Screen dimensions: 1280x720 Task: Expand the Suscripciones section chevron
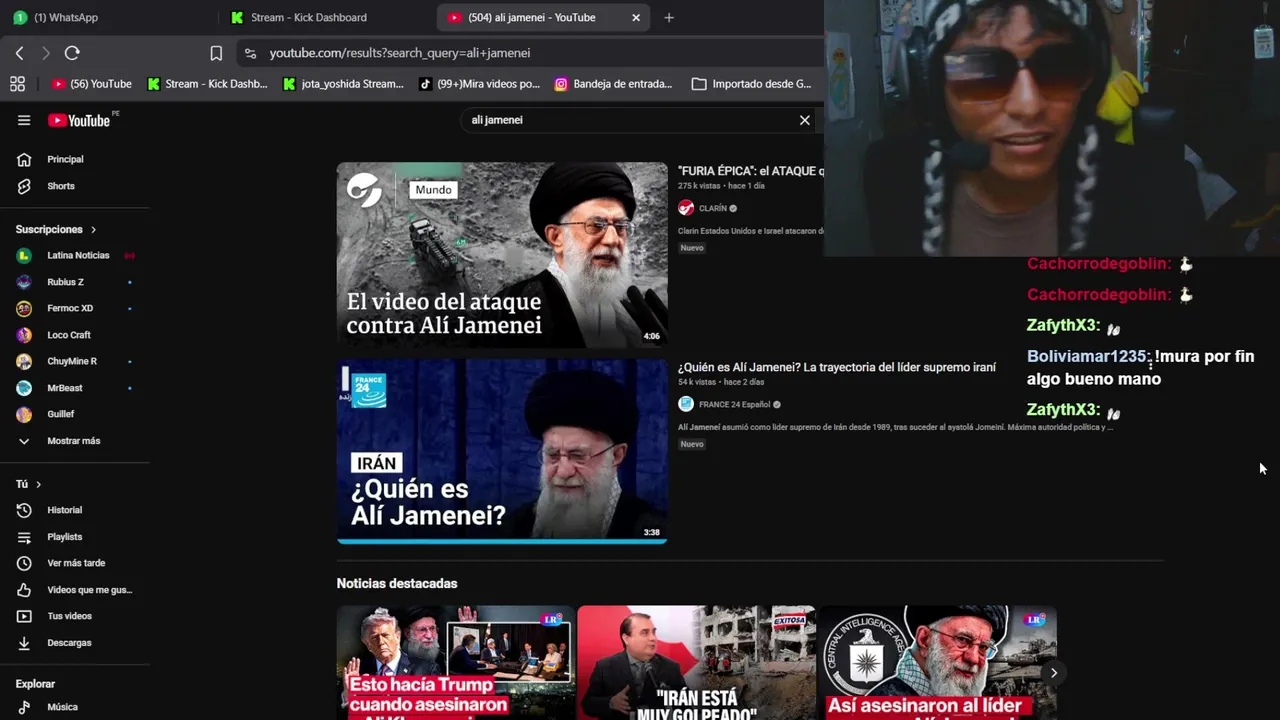pyautogui.click(x=94, y=230)
